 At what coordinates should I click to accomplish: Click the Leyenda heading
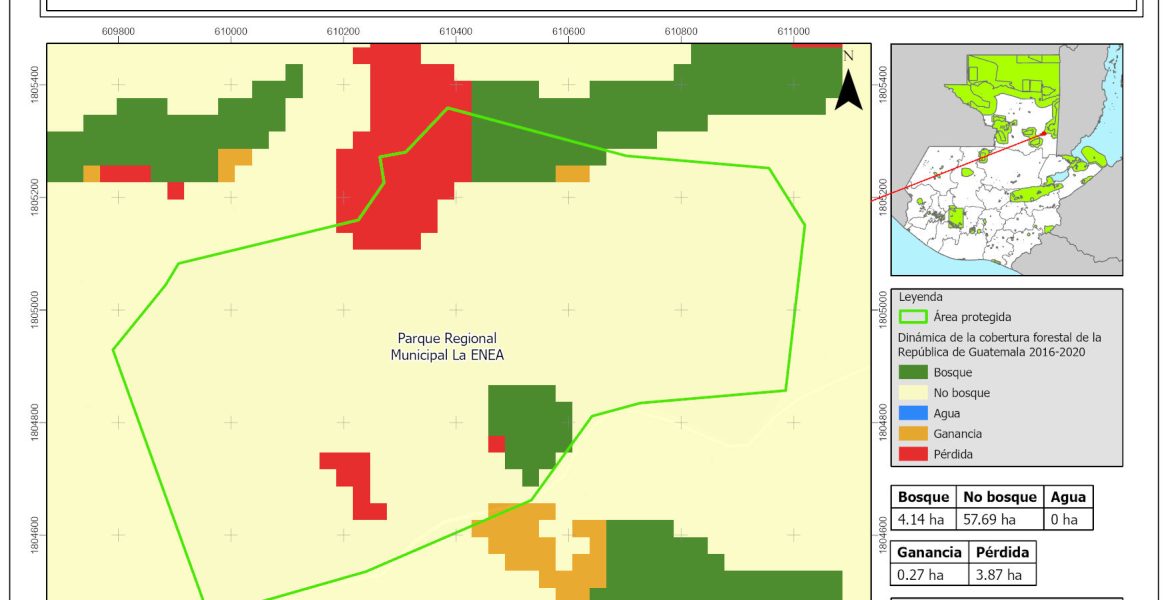921,297
